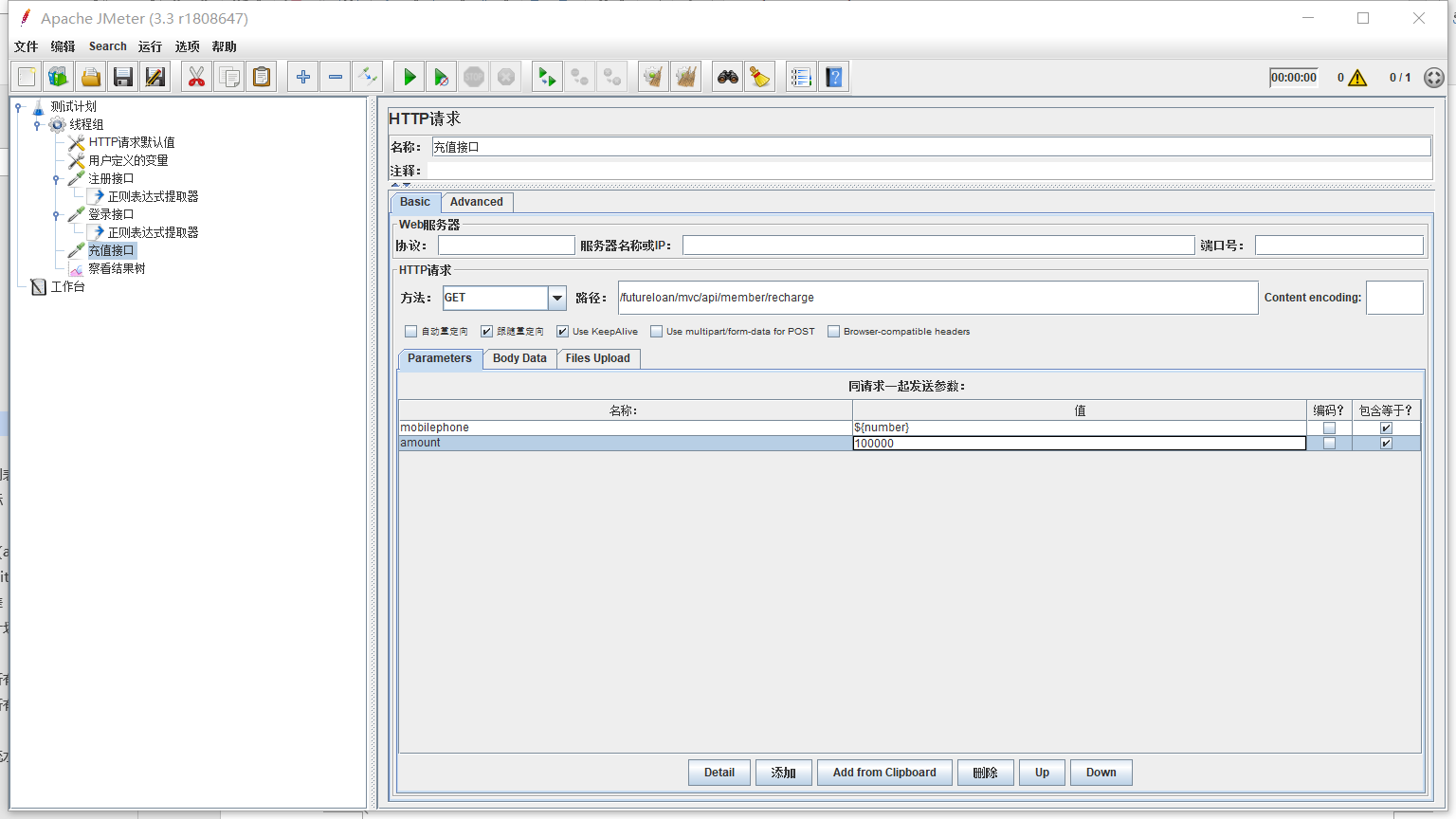Click the Remote start all icon
Image resolution: width=1456 pixels, height=819 pixels.
pos(547,77)
